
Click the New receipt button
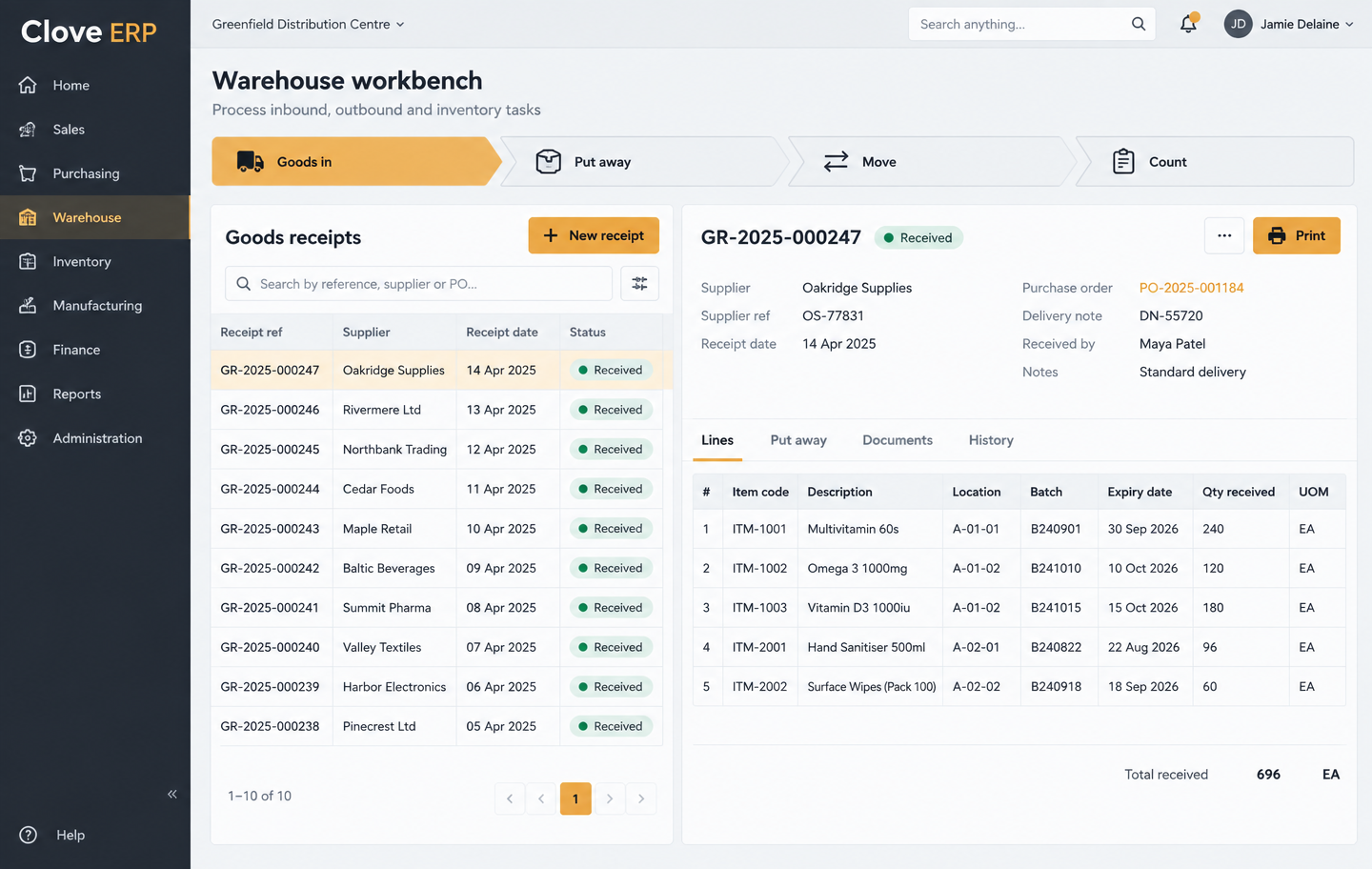pos(594,235)
